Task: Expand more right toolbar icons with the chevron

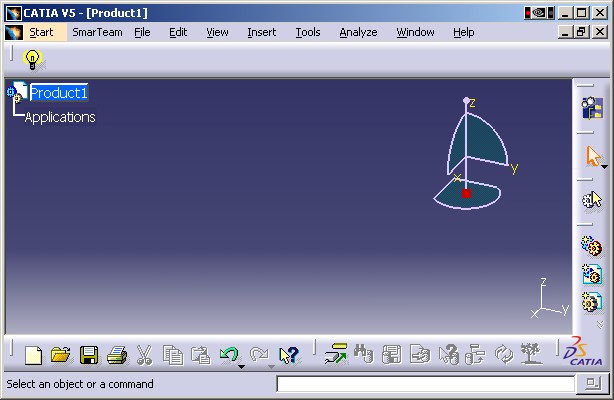Action: point(600,325)
